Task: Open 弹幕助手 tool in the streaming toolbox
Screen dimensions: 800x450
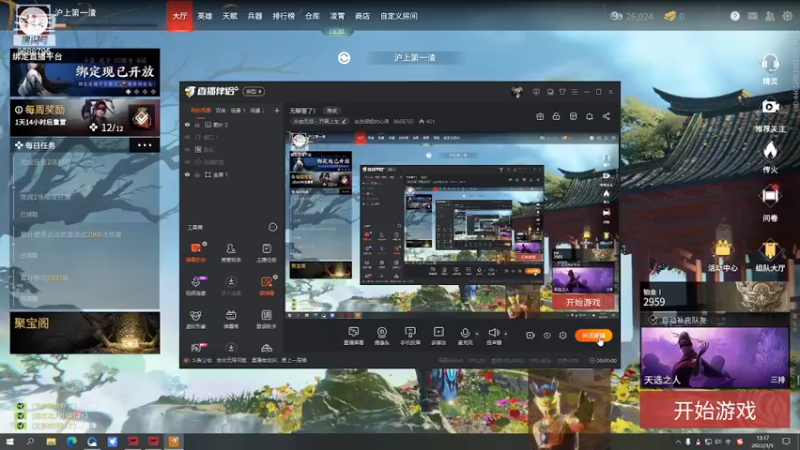Action: click(x=196, y=252)
